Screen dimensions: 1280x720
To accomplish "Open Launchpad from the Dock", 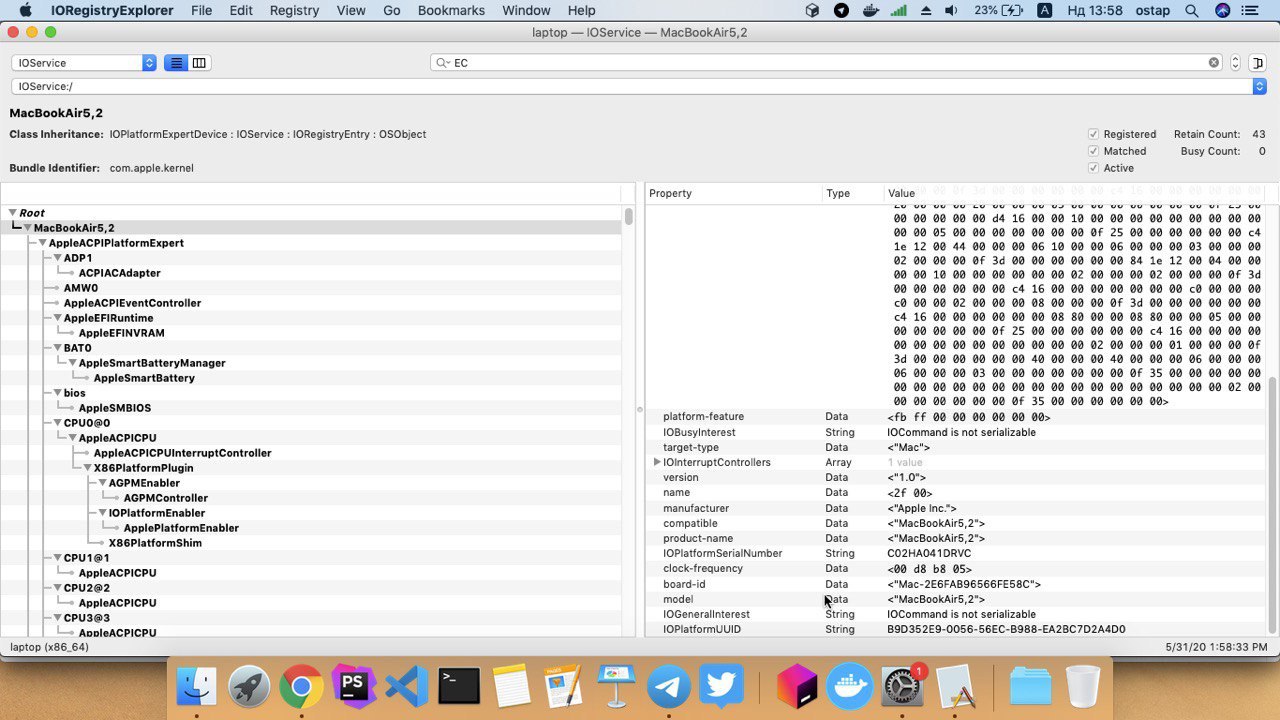I will point(249,686).
